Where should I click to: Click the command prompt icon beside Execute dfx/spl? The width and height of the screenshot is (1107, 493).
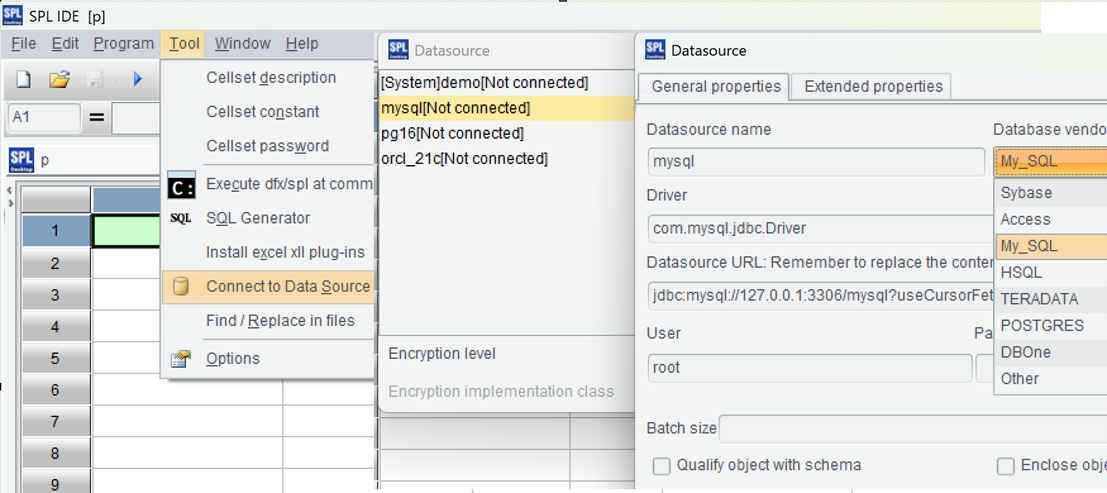click(181, 184)
